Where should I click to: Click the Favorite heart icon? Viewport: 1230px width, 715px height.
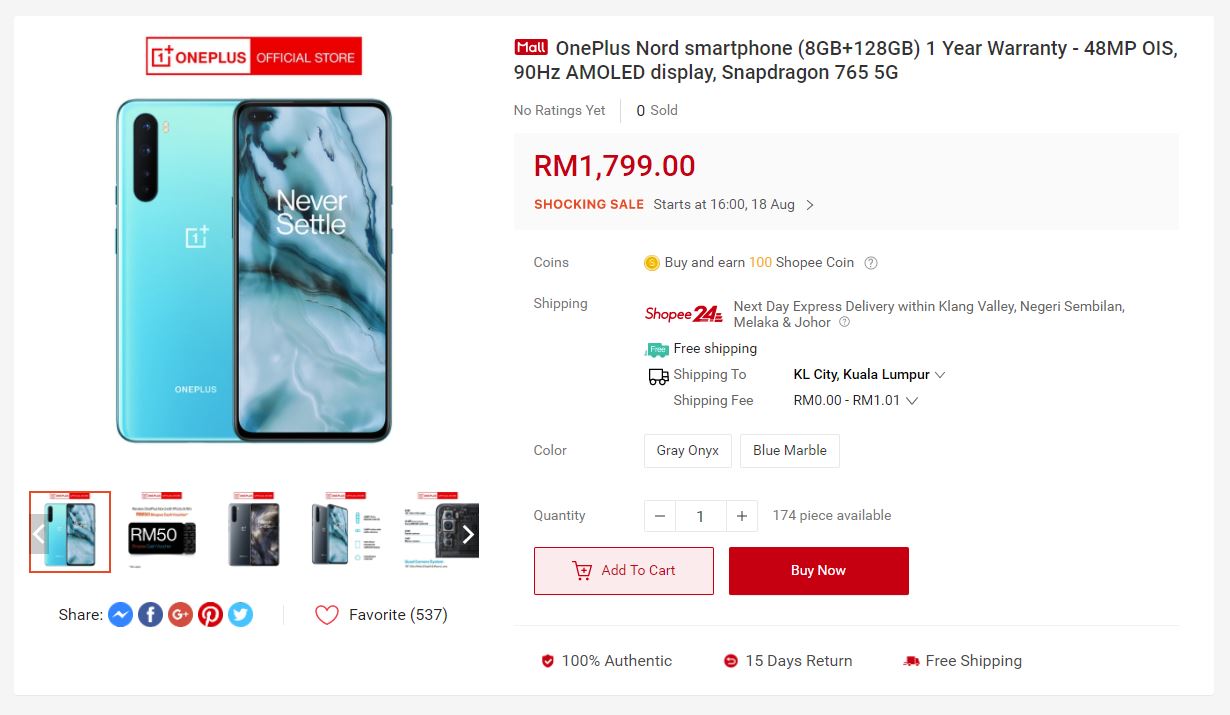[327, 615]
